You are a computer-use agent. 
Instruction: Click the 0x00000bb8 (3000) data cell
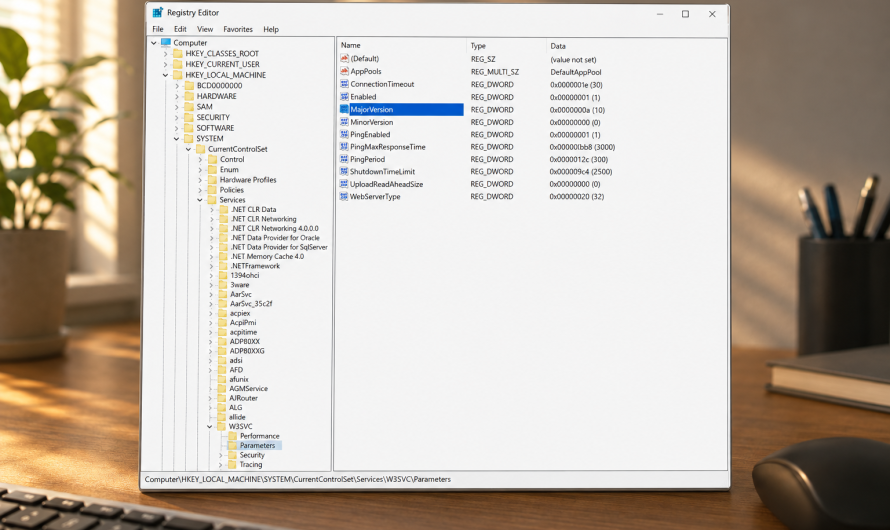click(x=582, y=147)
